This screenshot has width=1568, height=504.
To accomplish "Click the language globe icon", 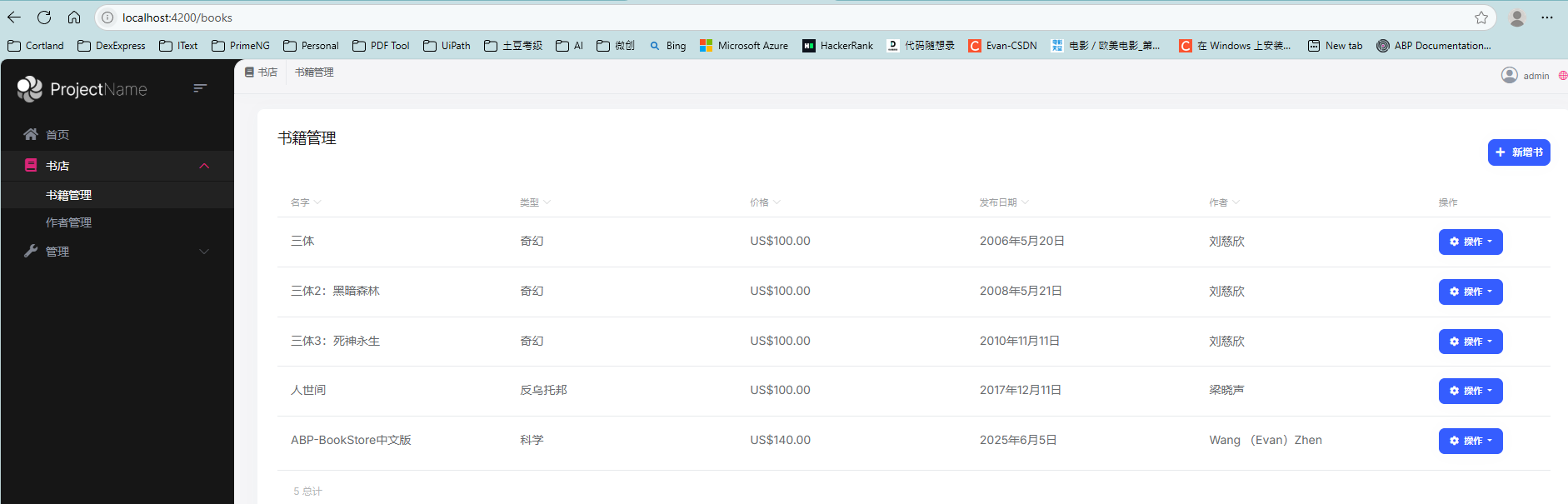I will pyautogui.click(x=1563, y=75).
